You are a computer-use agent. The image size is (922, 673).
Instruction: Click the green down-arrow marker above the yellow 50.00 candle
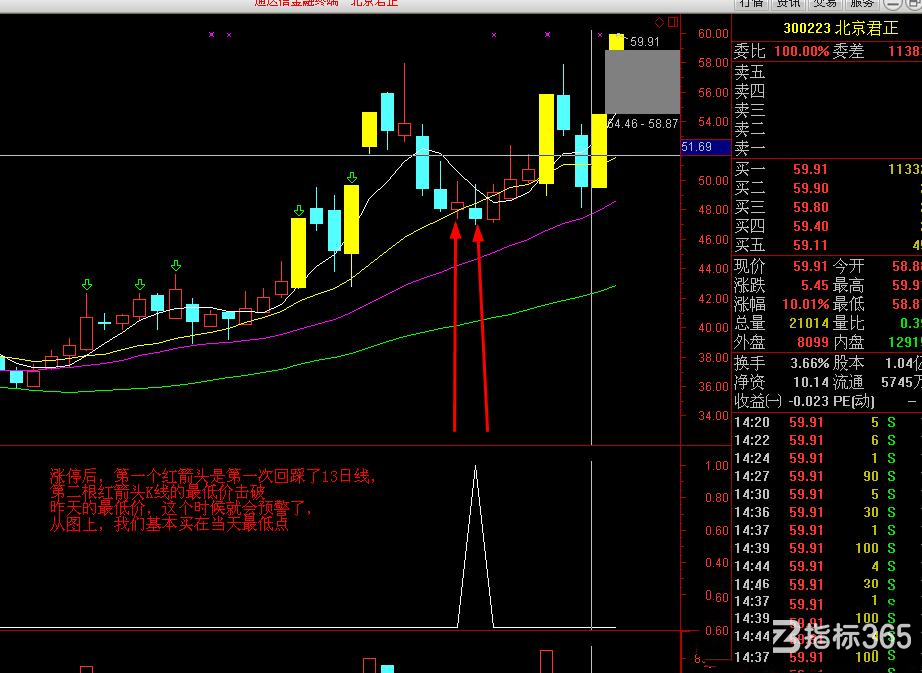click(352, 177)
